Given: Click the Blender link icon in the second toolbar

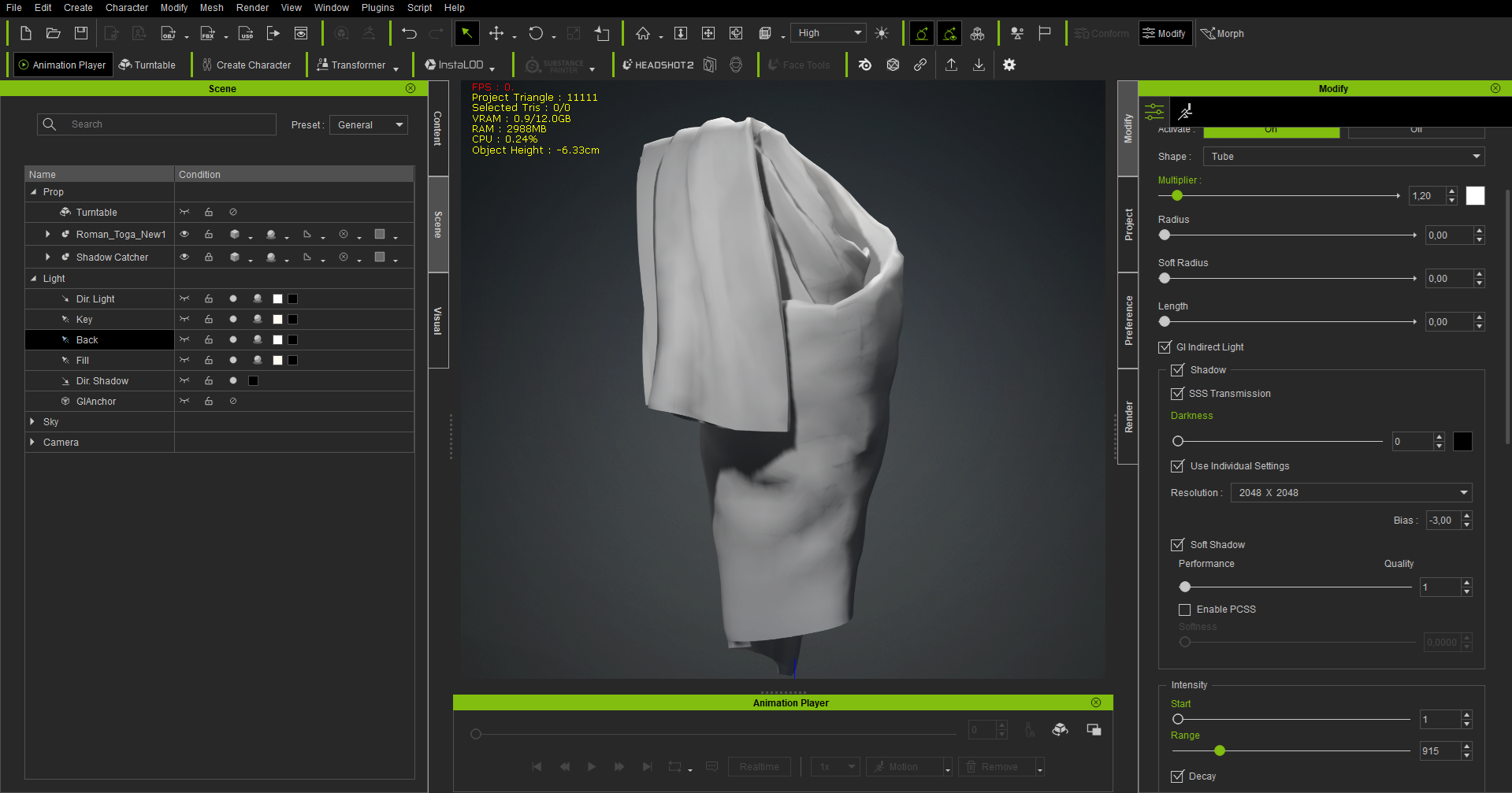Looking at the screenshot, I should pos(865,65).
